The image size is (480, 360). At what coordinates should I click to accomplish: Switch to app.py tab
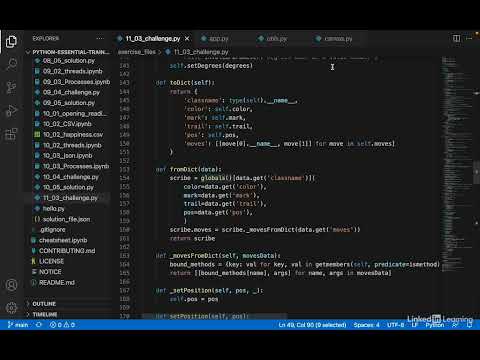click(x=219, y=39)
